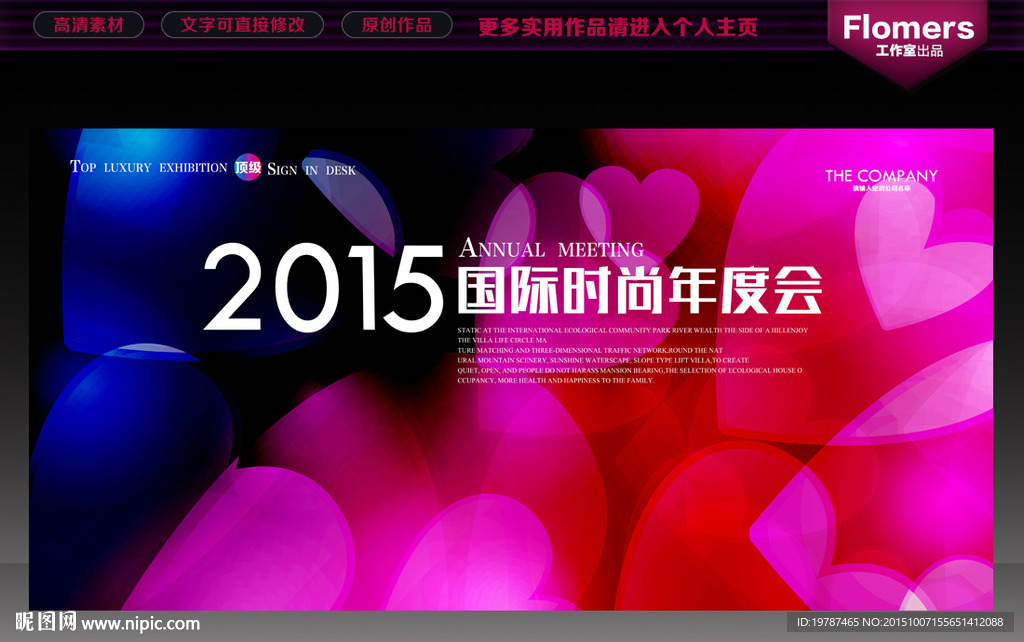1024x642 pixels.
Task: Click the 'STATIC AT THE INTERNATIONAL' paragraph line
Action: (632, 330)
